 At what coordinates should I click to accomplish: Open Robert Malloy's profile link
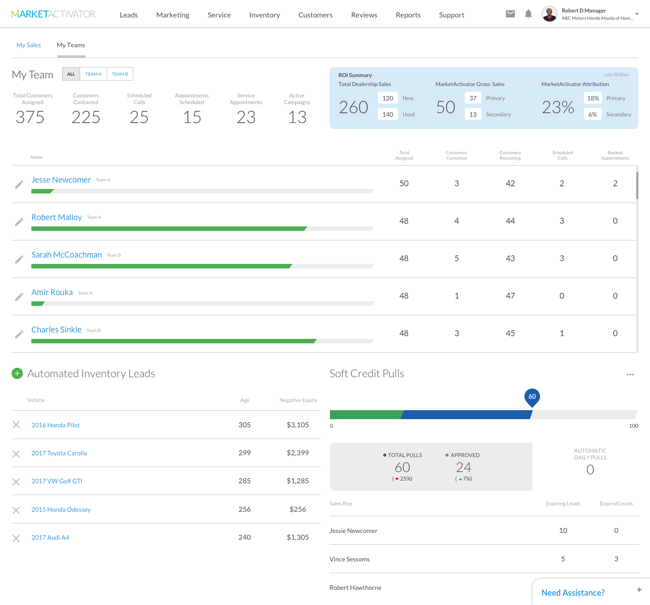(56, 217)
